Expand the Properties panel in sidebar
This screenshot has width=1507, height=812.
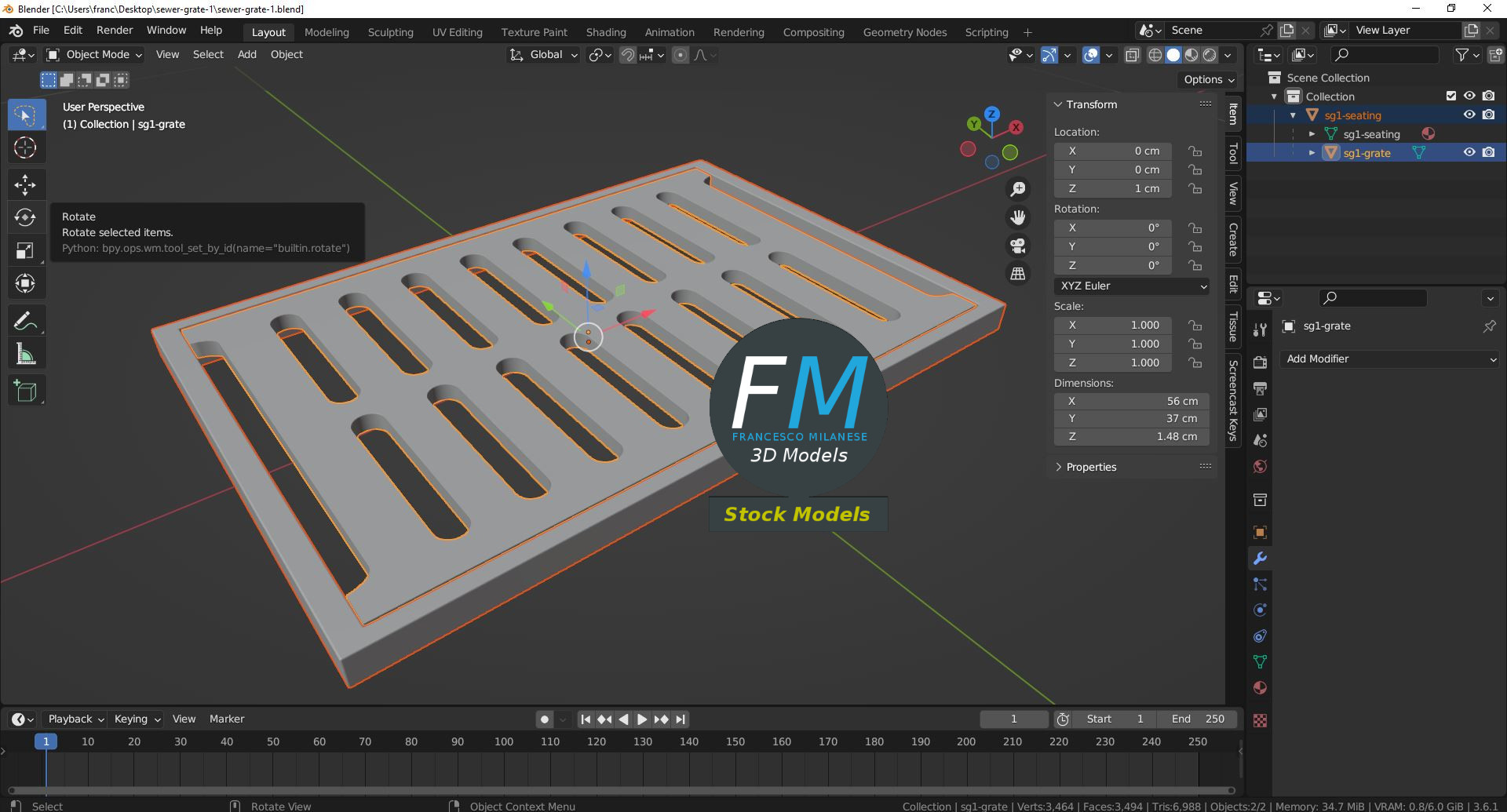(x=1058, y=467)
